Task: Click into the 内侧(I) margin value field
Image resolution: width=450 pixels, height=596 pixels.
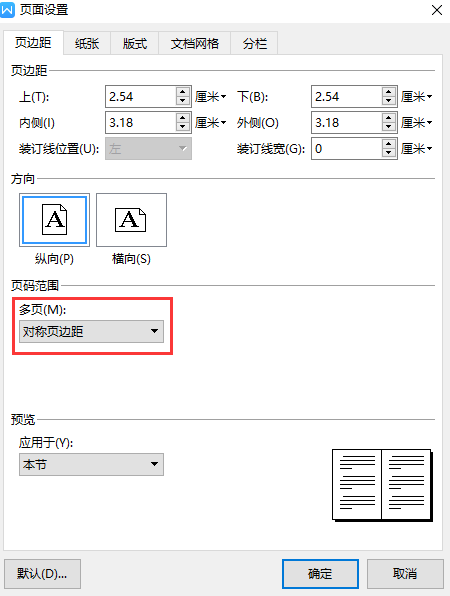Action: pos(141,122)
